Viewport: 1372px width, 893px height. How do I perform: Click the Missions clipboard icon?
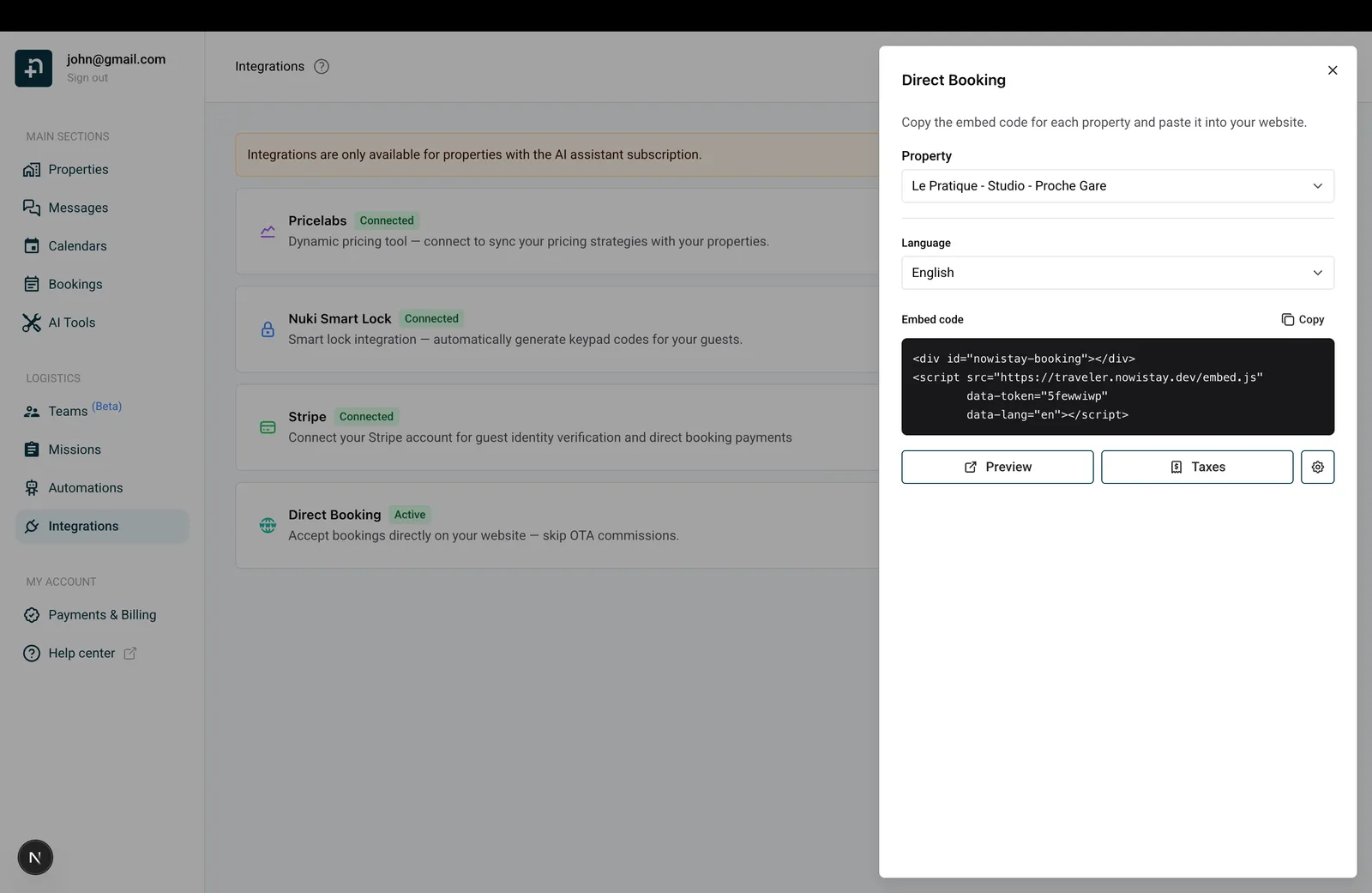(32, 450)
